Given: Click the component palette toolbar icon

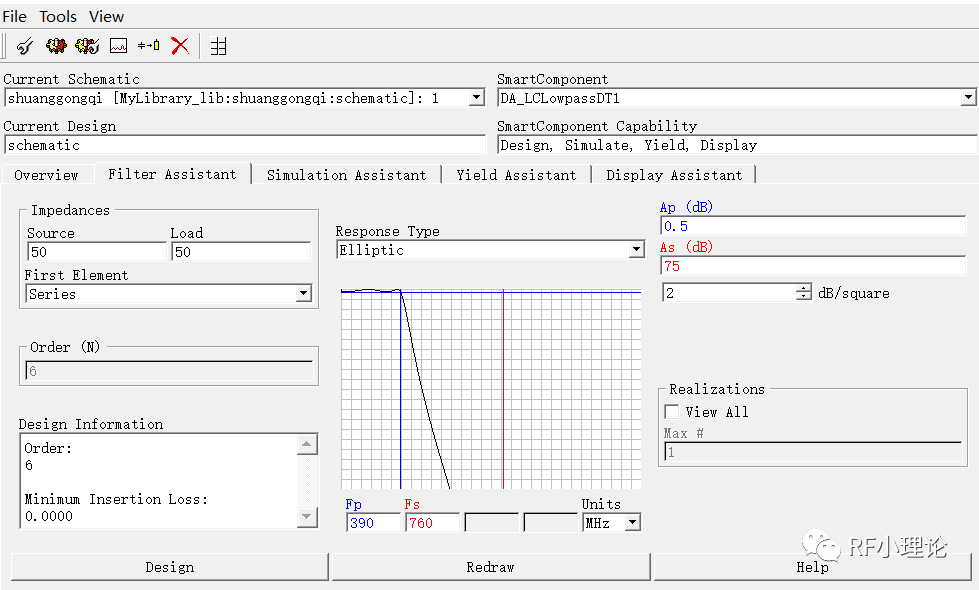Looking at the screenshot, I should pos(219,46).
